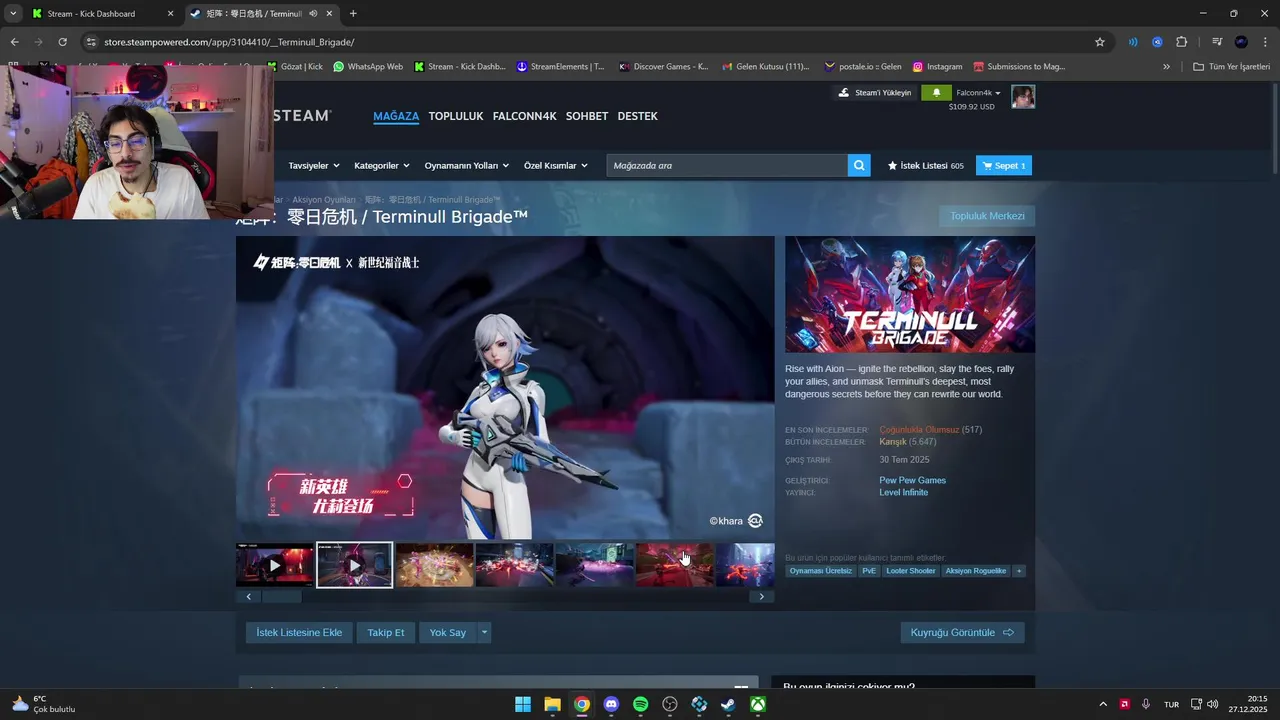Screen dimensions: 1280x720
Task: Select the PvE tag
Action: 869,571
